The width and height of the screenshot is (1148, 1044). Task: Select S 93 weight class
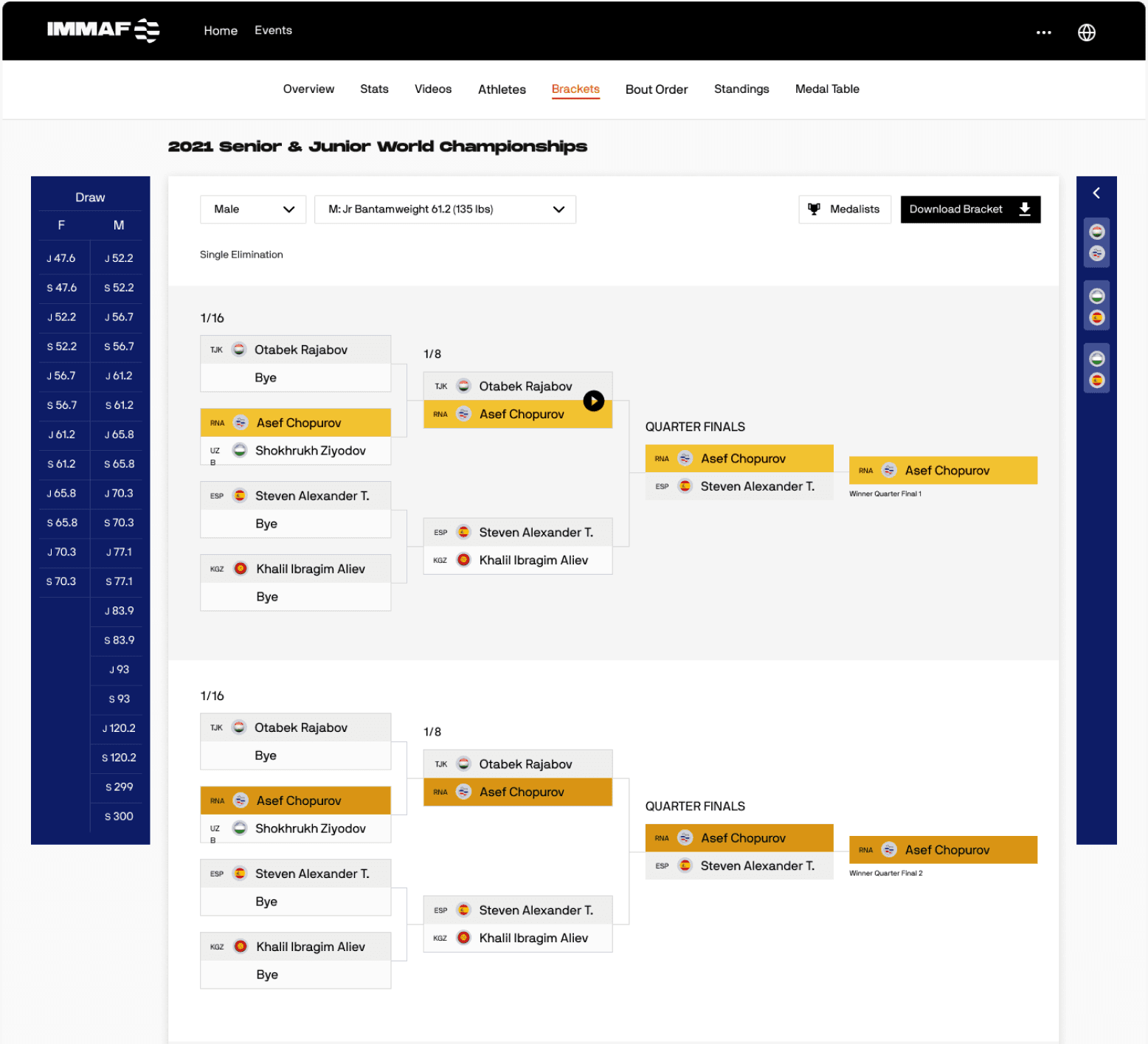119,699
